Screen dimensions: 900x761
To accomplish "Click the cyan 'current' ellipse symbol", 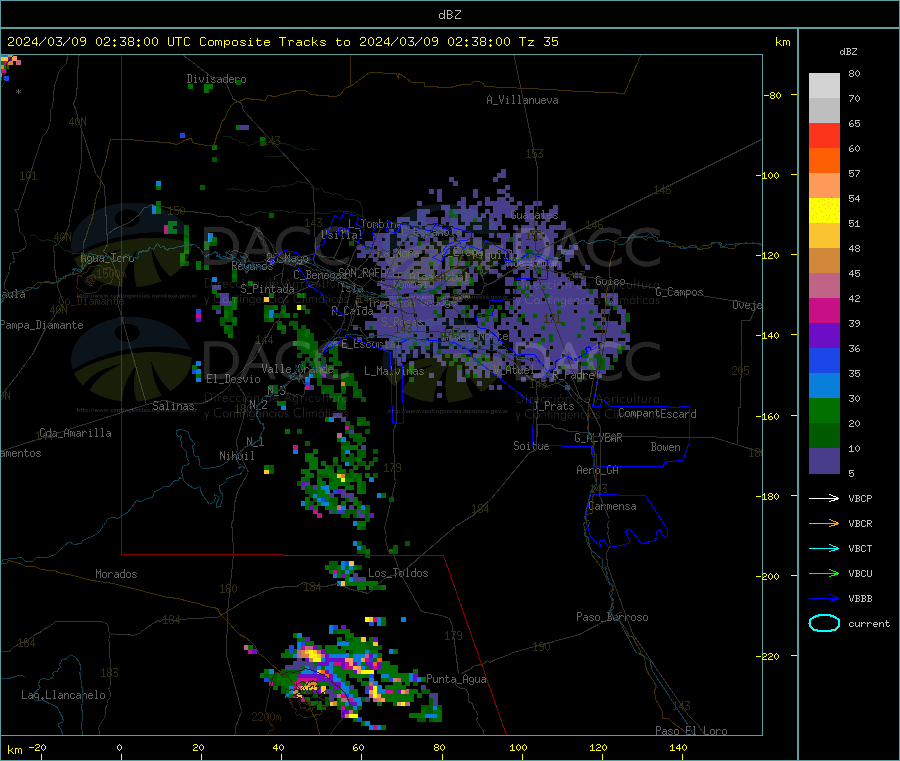I will [824, 623].
